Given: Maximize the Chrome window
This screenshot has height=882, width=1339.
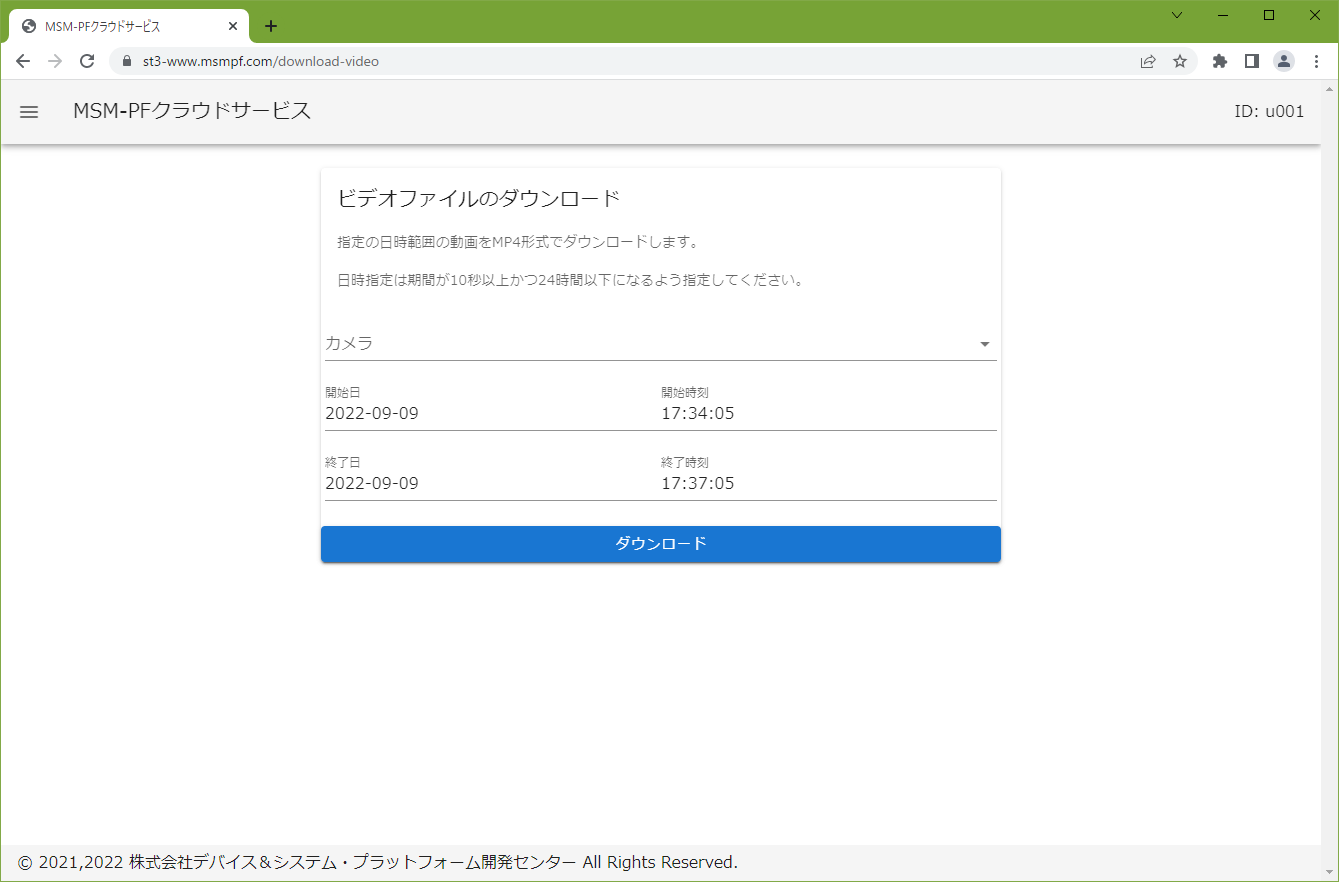Looking at the screenshot, I should coord(1269,15).
